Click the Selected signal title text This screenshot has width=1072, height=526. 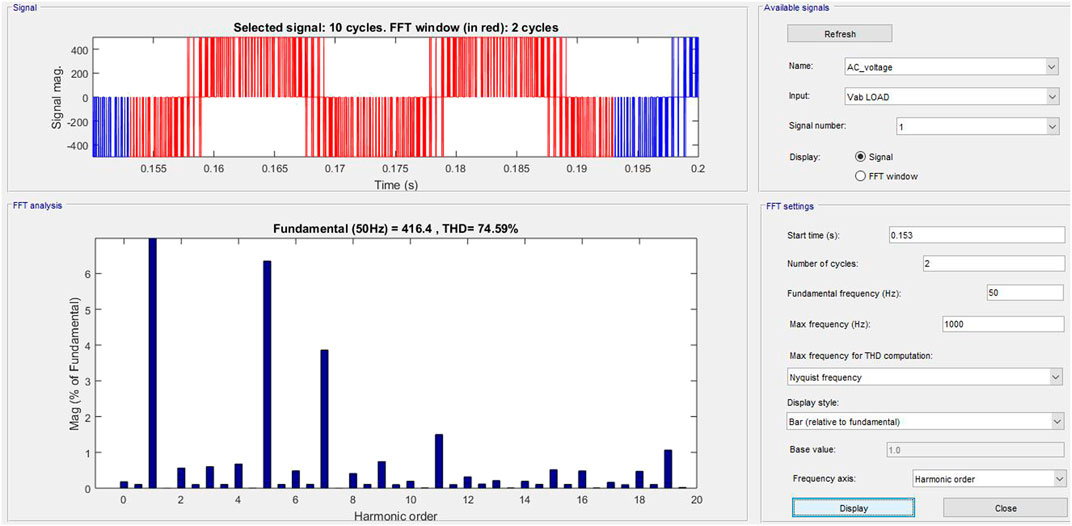point(395,28)
